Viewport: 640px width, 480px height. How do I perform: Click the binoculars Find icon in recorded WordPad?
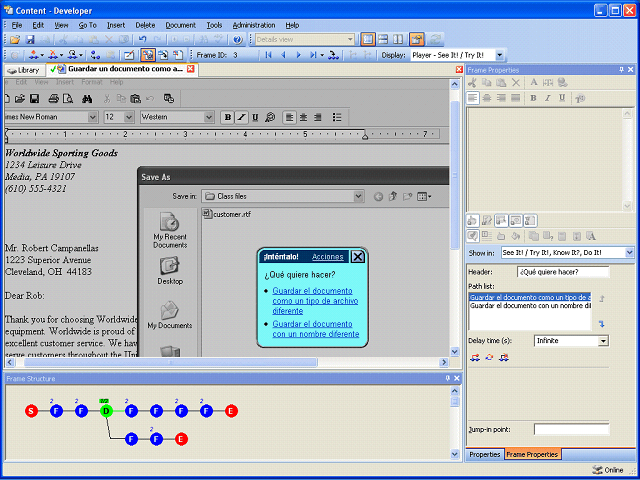tap(87, 98)
